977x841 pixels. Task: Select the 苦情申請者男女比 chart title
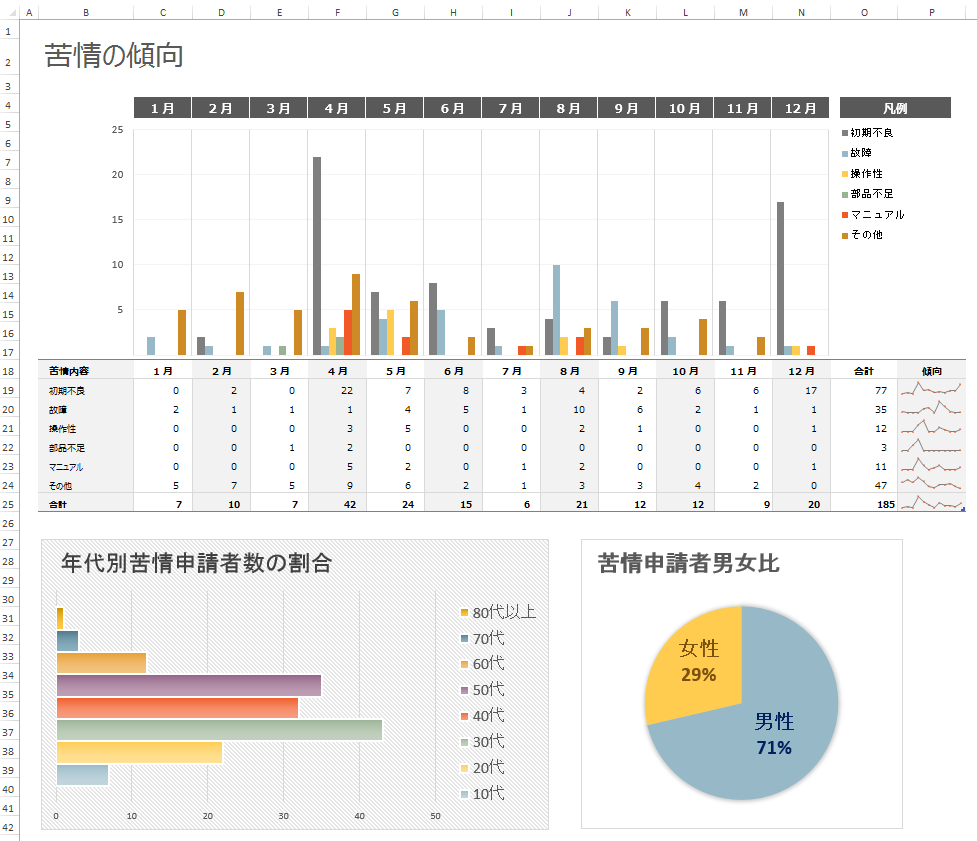tap(689, 563)
